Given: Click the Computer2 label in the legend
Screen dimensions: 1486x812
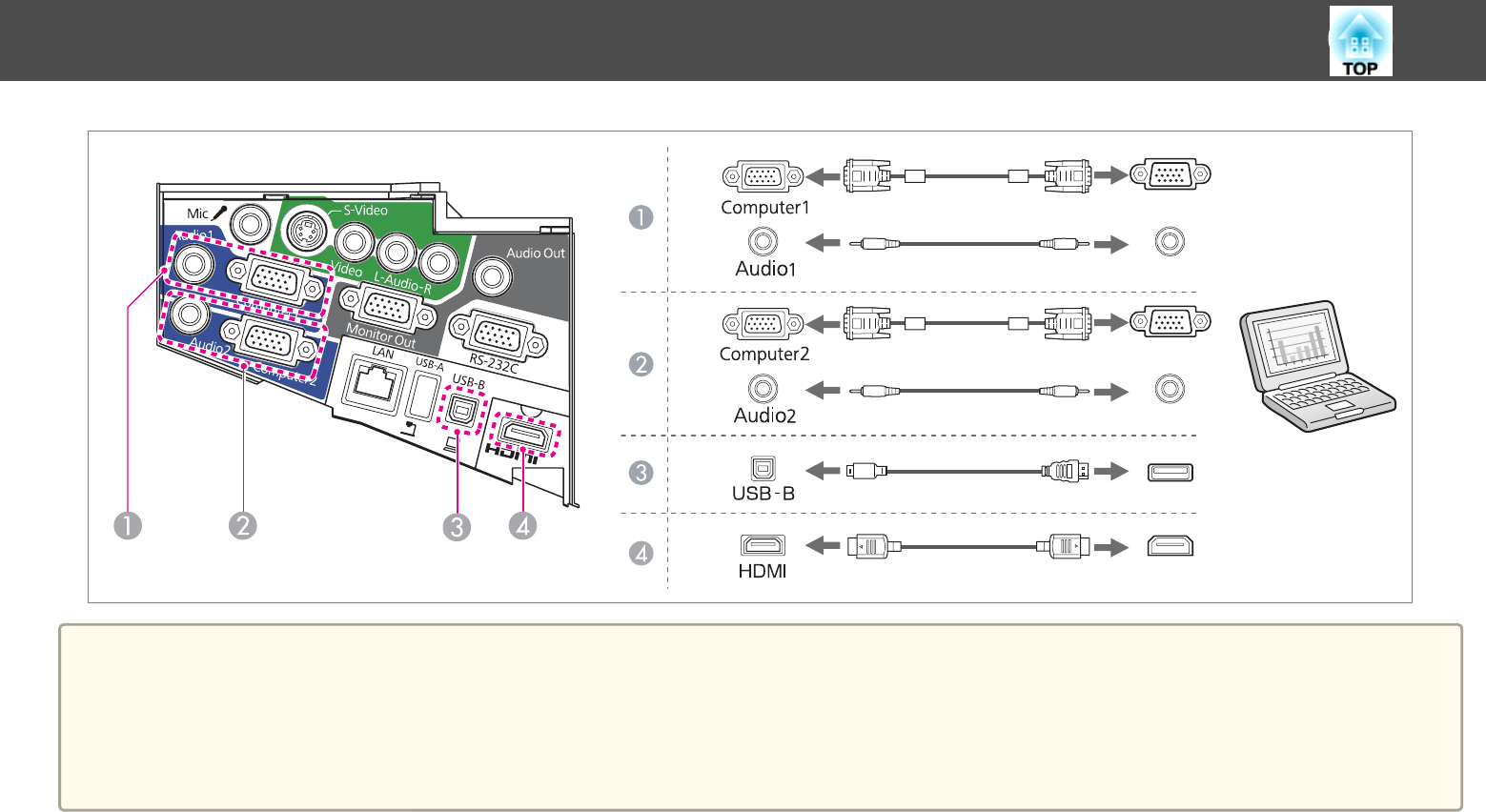Looking at the screenshot, I should coord(764,355).
